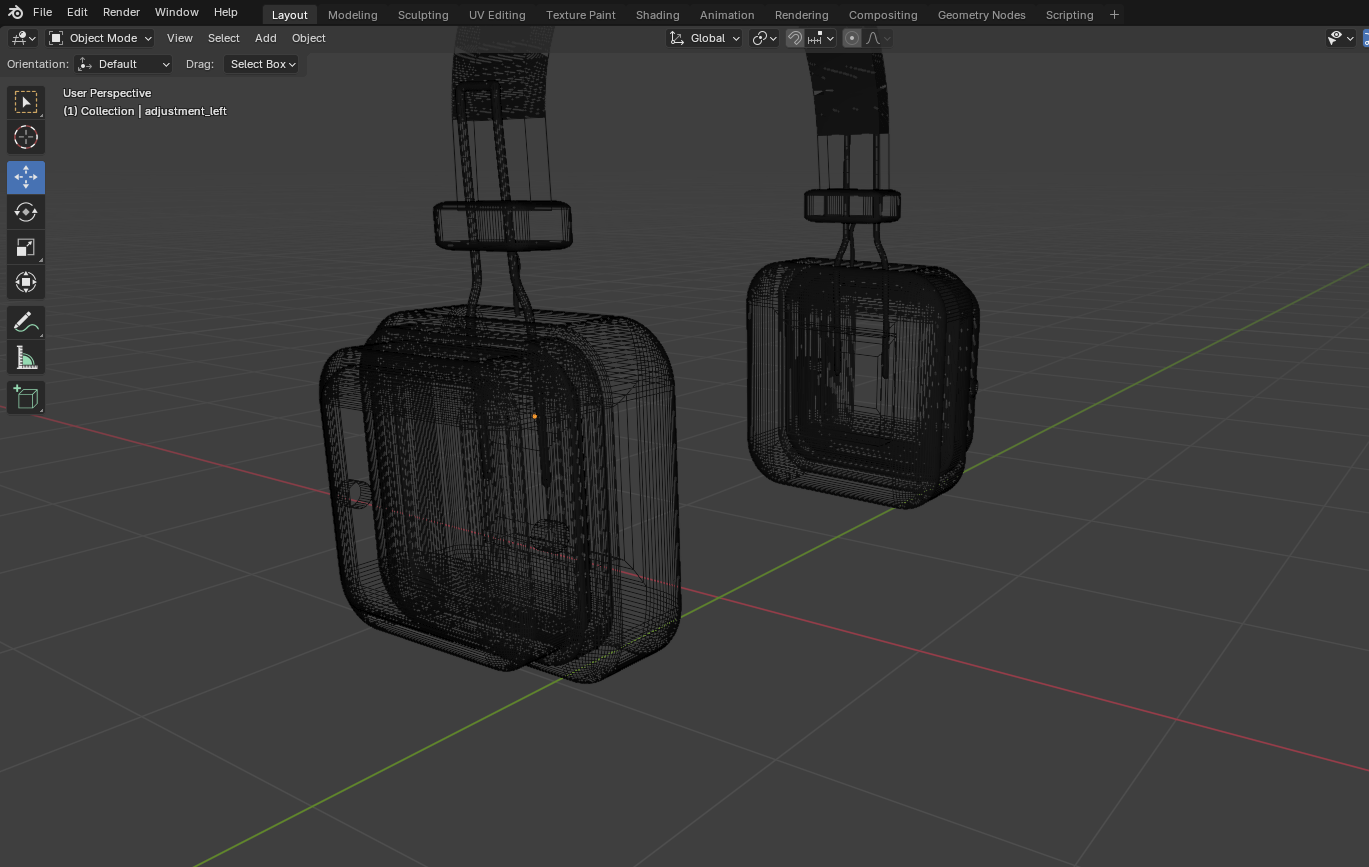Activate the 3D Cursor tool

(x=25, y=137)
